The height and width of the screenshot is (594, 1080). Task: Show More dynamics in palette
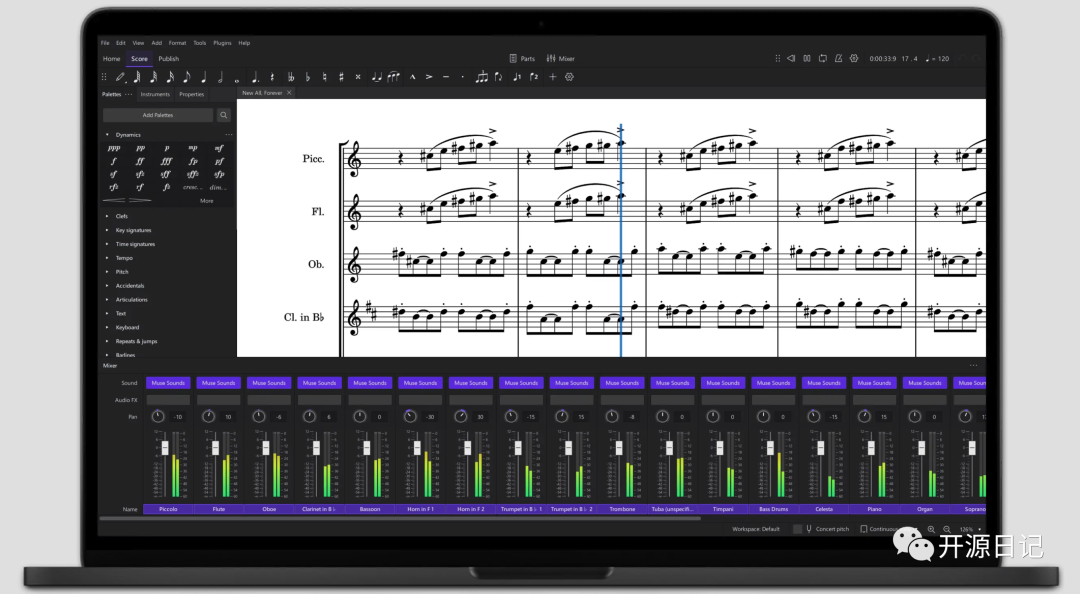[207, 201]
